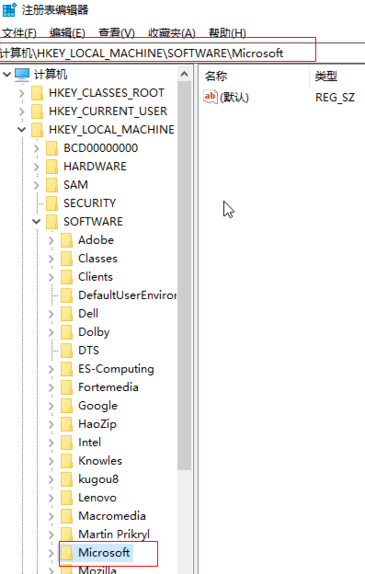Click the Knowles folder icon

point(66,461)
